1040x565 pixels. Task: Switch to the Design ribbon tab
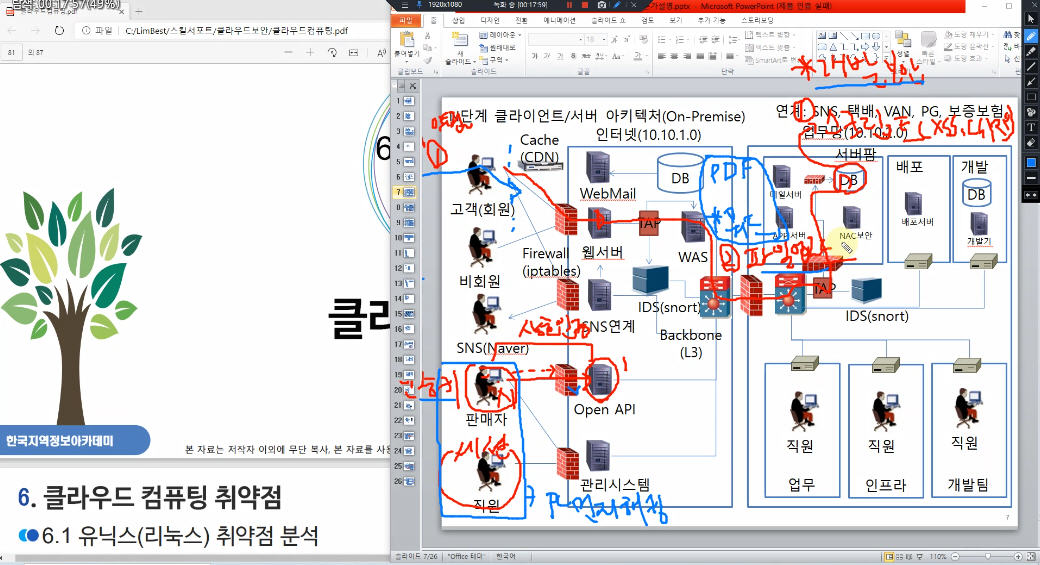point(489,21)
